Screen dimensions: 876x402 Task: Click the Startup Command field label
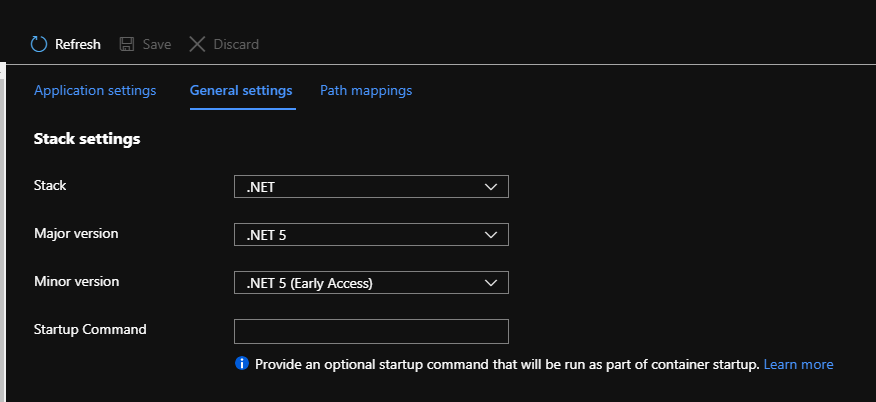coord(90,329)
